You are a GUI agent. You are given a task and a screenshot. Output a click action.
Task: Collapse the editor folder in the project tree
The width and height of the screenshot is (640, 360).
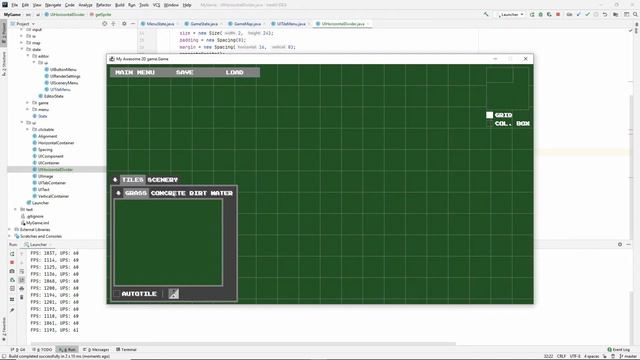(x=28, y=56)
